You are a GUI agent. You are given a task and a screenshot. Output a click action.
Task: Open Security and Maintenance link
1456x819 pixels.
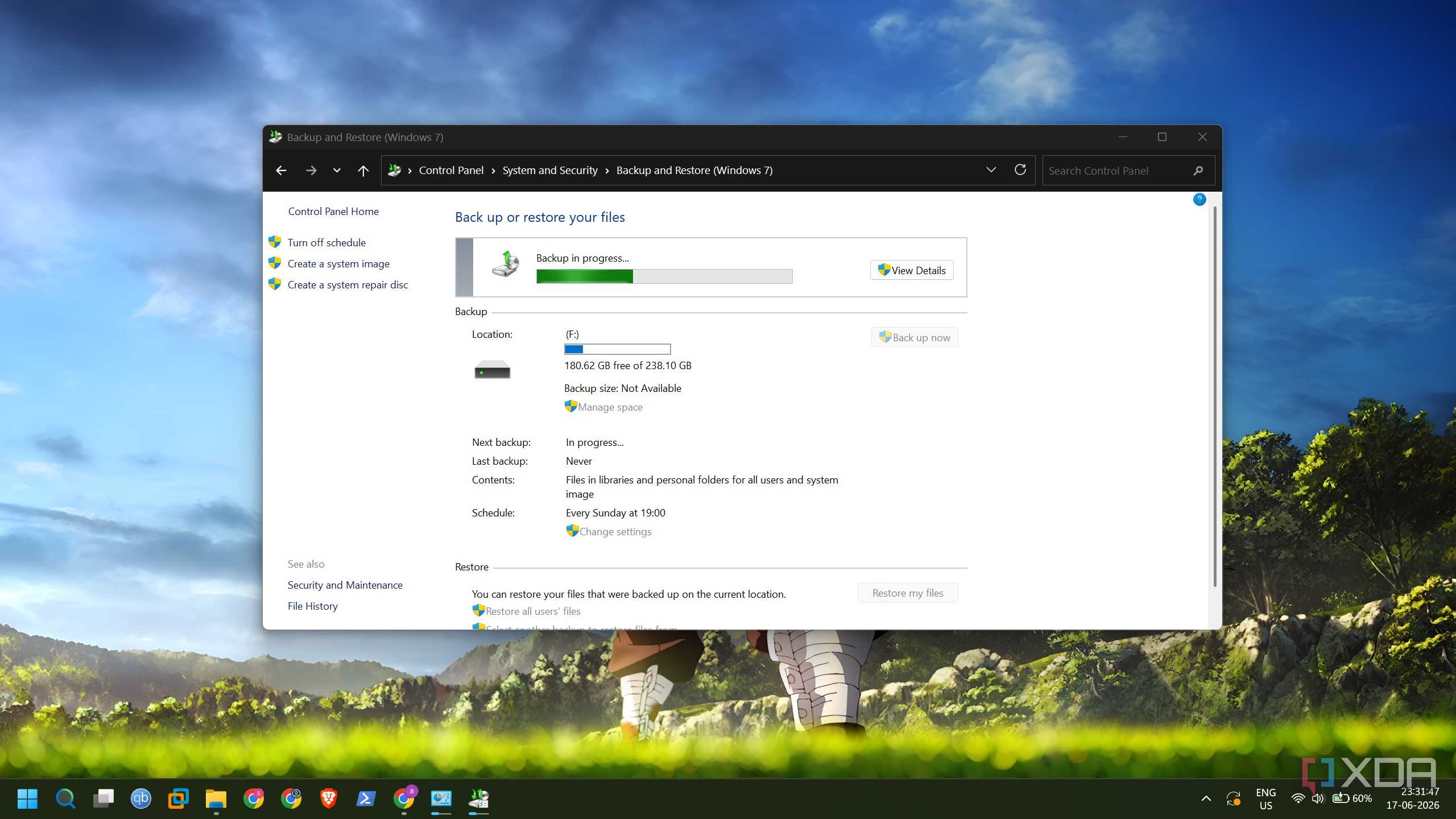[x=345, y=585]
